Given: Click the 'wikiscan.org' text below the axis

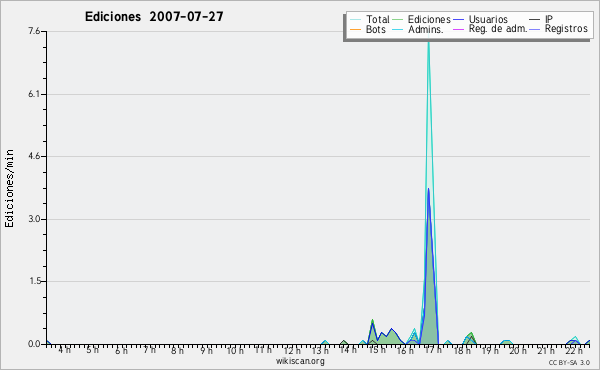Looking at the screenshot, I should [x=300, y=361].
